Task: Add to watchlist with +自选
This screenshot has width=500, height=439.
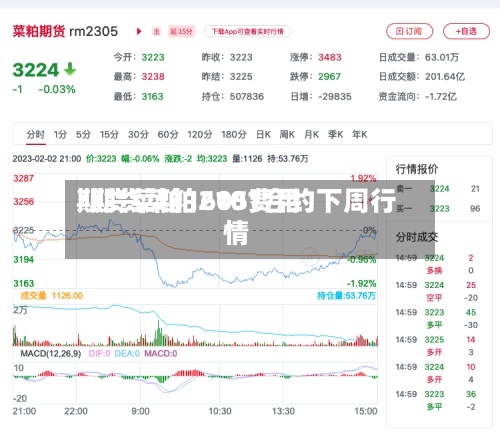Action: click(x=466, y=31)
